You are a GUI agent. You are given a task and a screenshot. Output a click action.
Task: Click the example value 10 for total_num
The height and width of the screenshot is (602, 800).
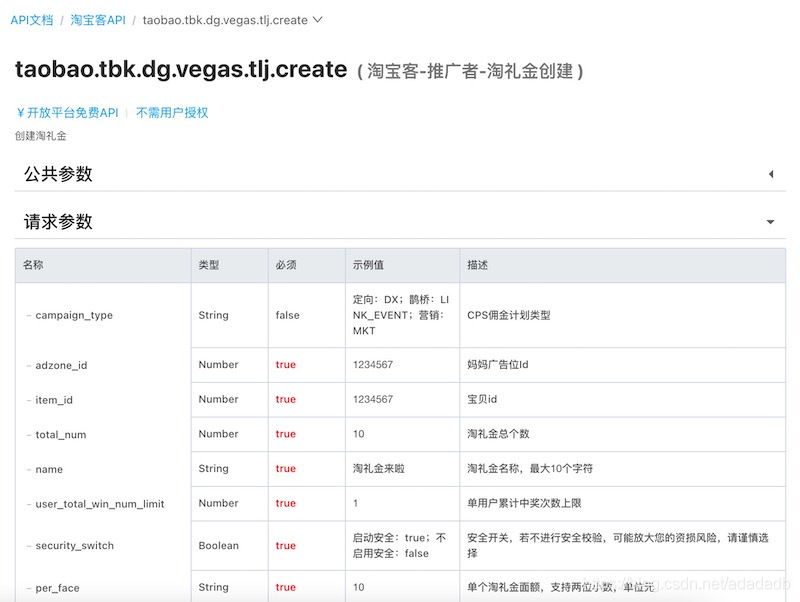coord(359,434)
